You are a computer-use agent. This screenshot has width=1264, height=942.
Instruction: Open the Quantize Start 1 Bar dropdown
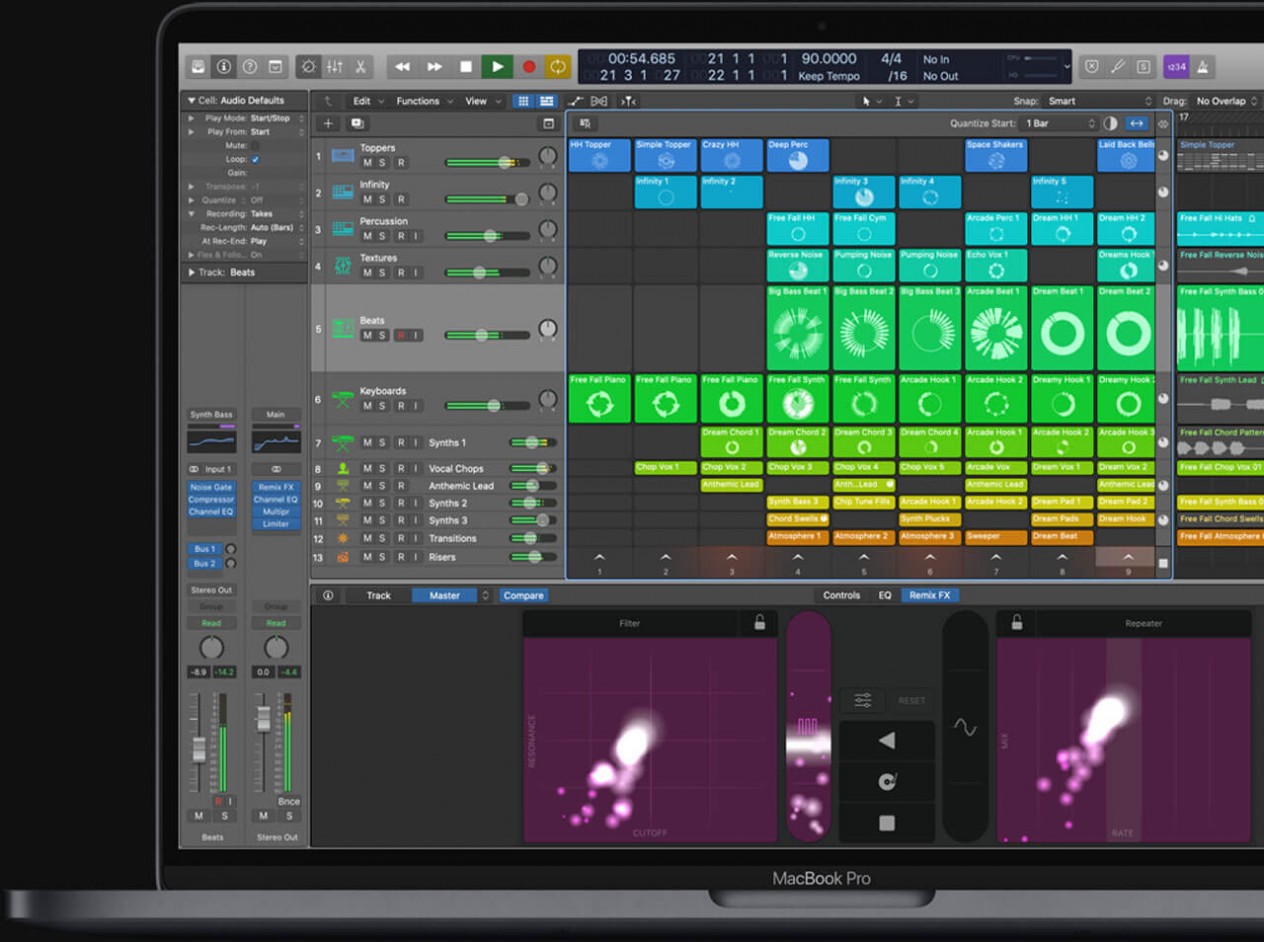tap(1060, 123)
